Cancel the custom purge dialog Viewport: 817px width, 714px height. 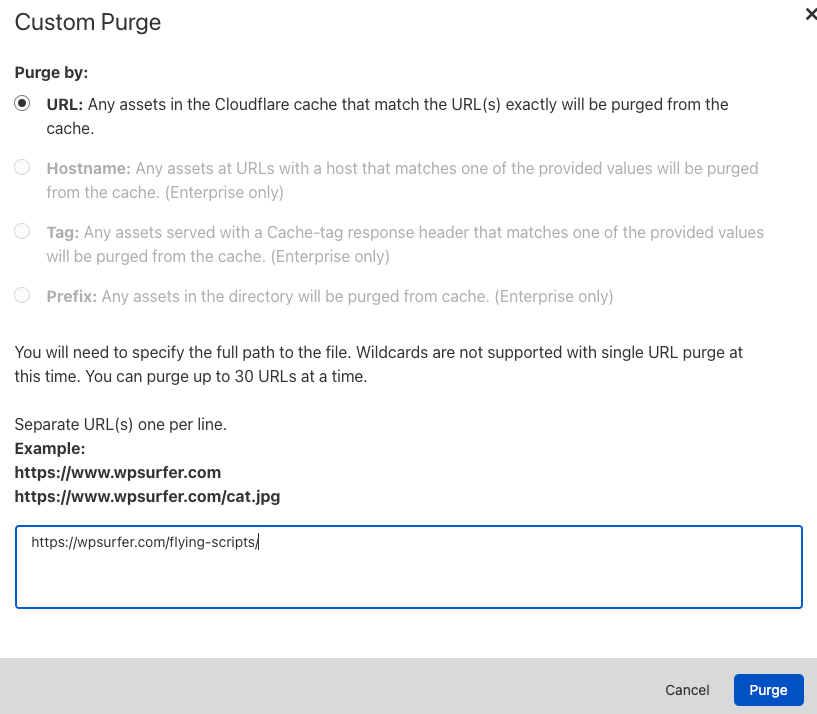pos(687,690)
